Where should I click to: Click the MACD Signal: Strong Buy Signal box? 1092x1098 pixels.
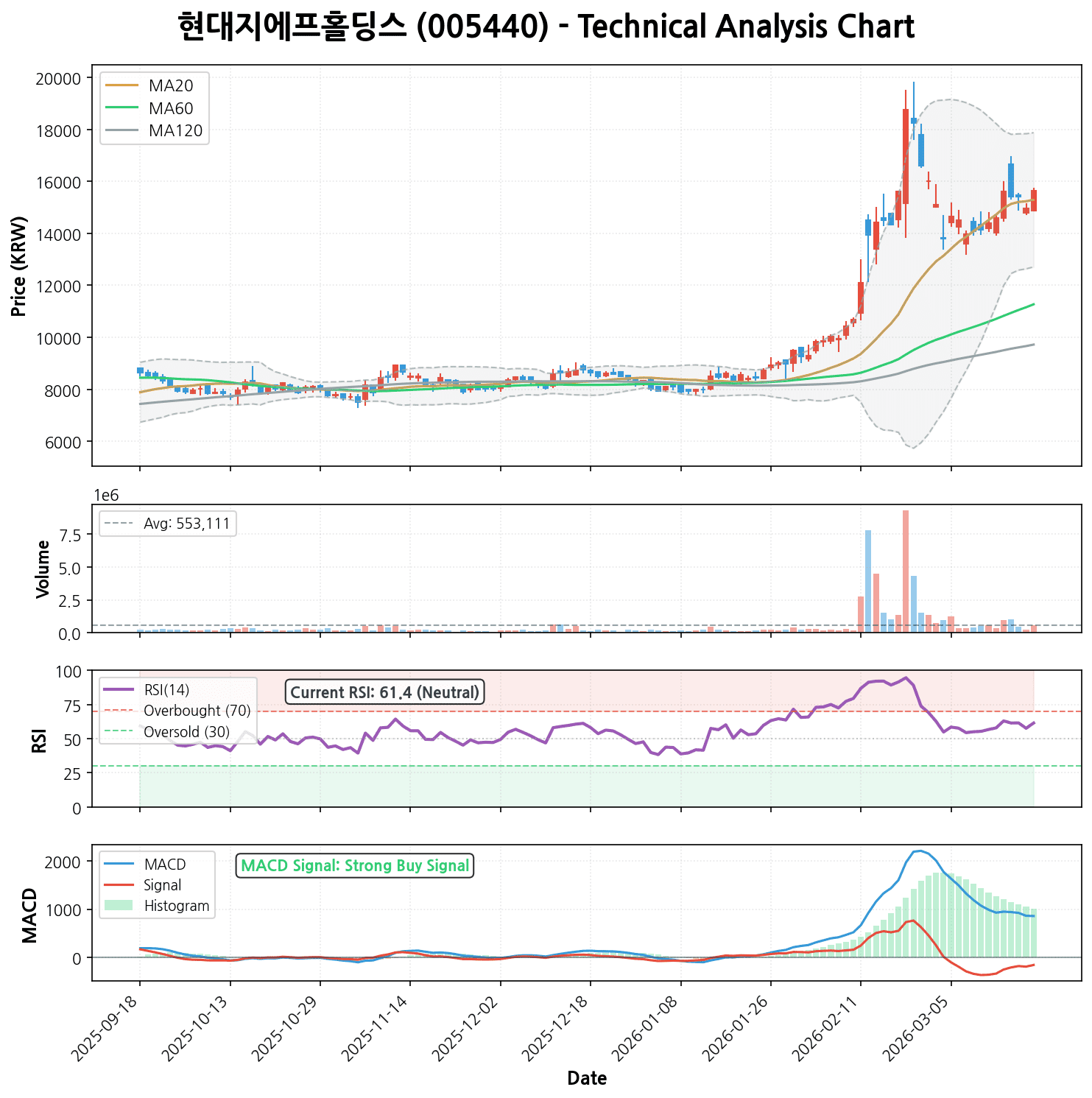[x=355, y=865]
